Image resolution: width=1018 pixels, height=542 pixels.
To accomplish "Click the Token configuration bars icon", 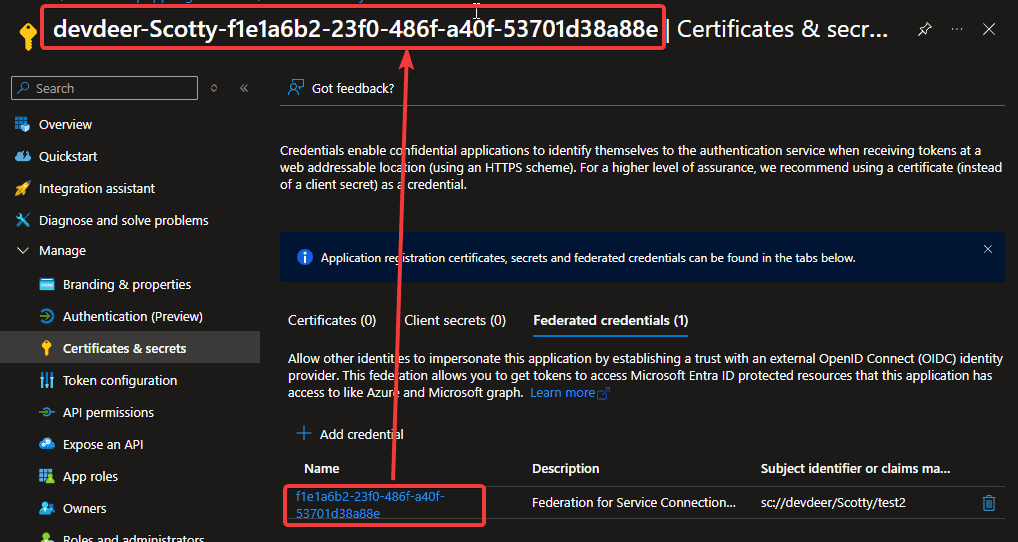I will (x=47, y=380).
